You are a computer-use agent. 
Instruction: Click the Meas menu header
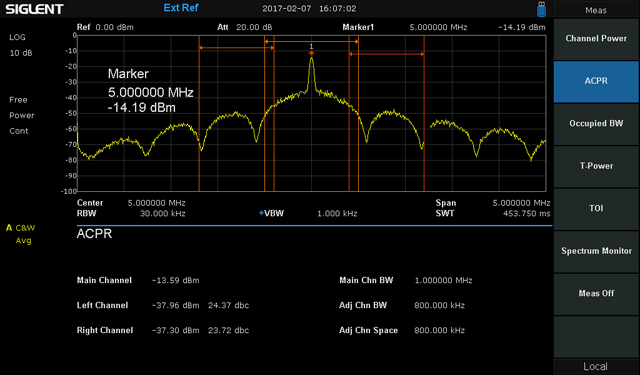pyautogui.click(x=596, y=10)
